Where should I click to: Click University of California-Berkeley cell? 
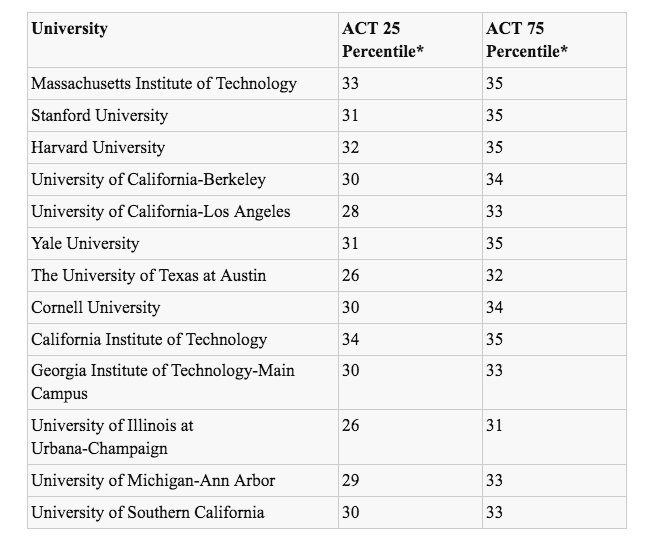coord(148,180)
